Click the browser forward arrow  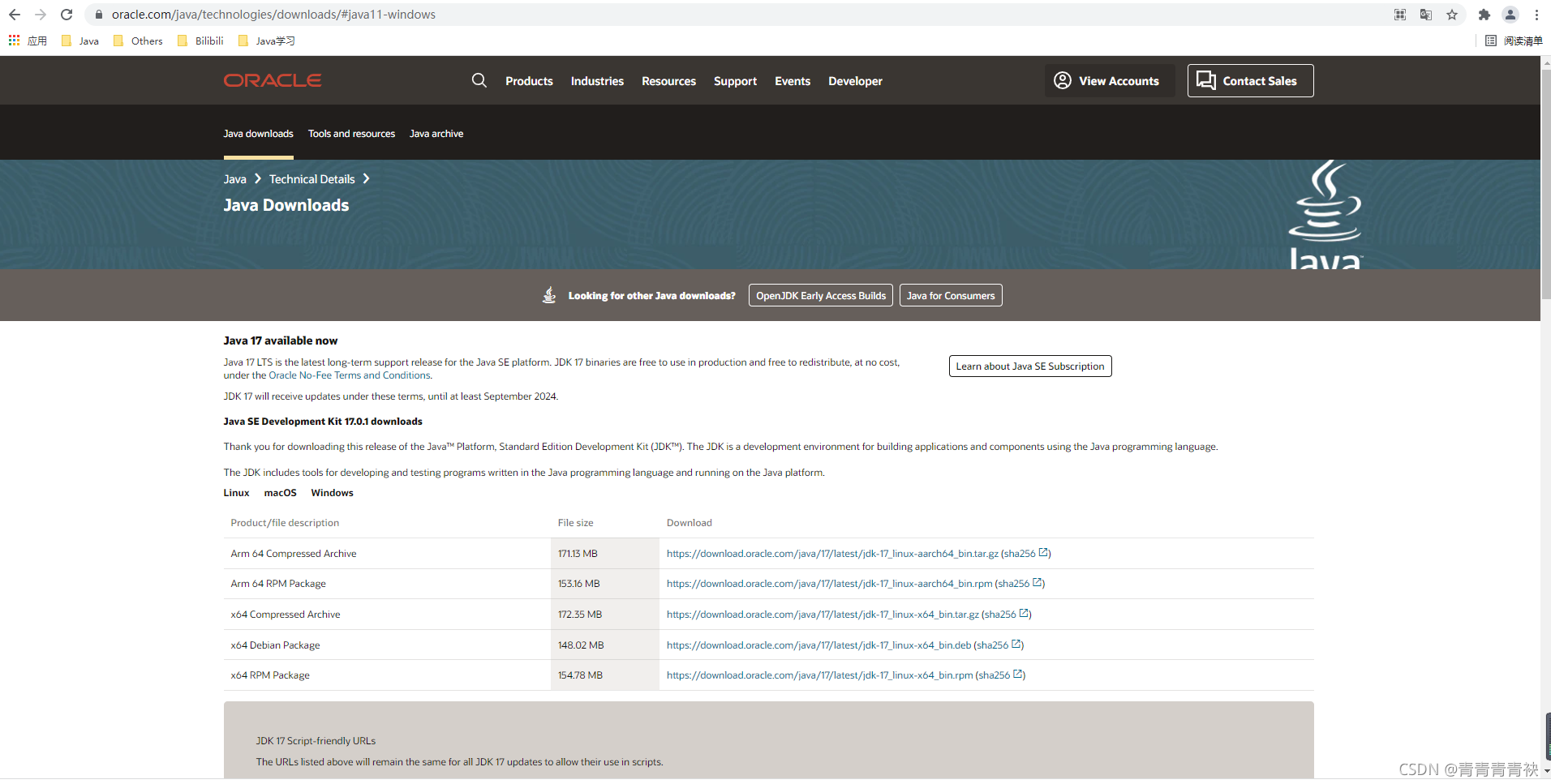coord(41,15)
